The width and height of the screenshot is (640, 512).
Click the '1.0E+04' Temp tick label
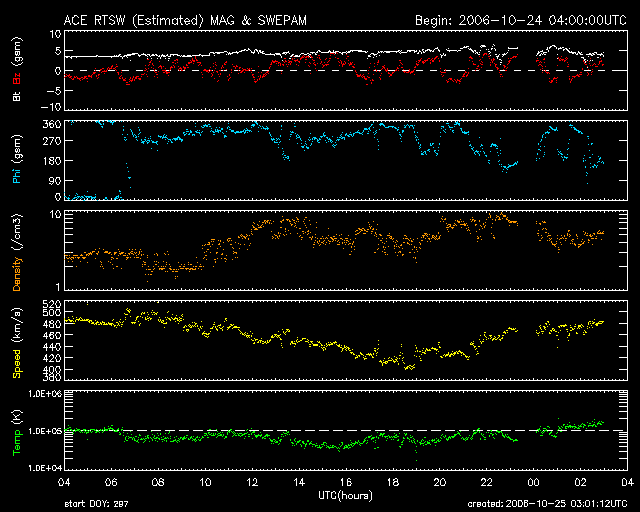pos(45,468)
